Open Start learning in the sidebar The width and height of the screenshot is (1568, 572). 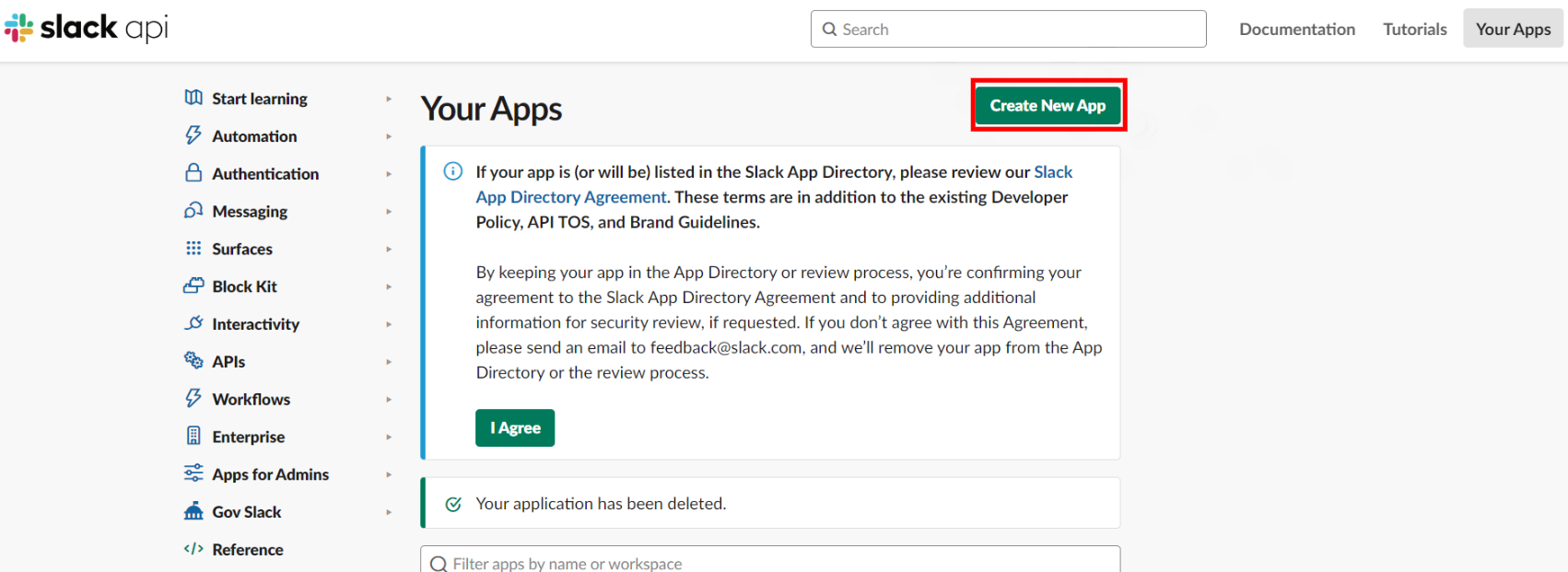coord(260,99)
